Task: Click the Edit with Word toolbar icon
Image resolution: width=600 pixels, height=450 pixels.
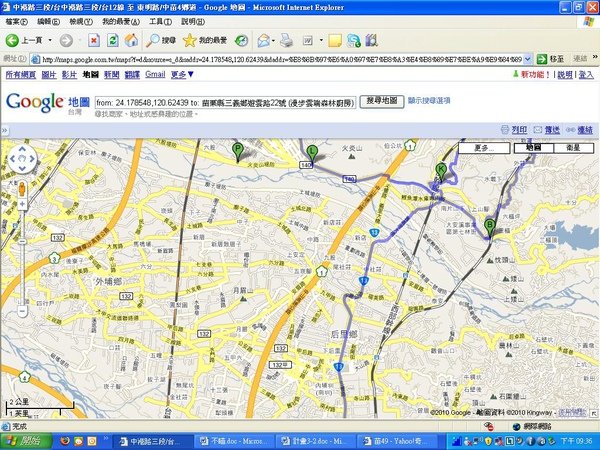Action: 308,40
